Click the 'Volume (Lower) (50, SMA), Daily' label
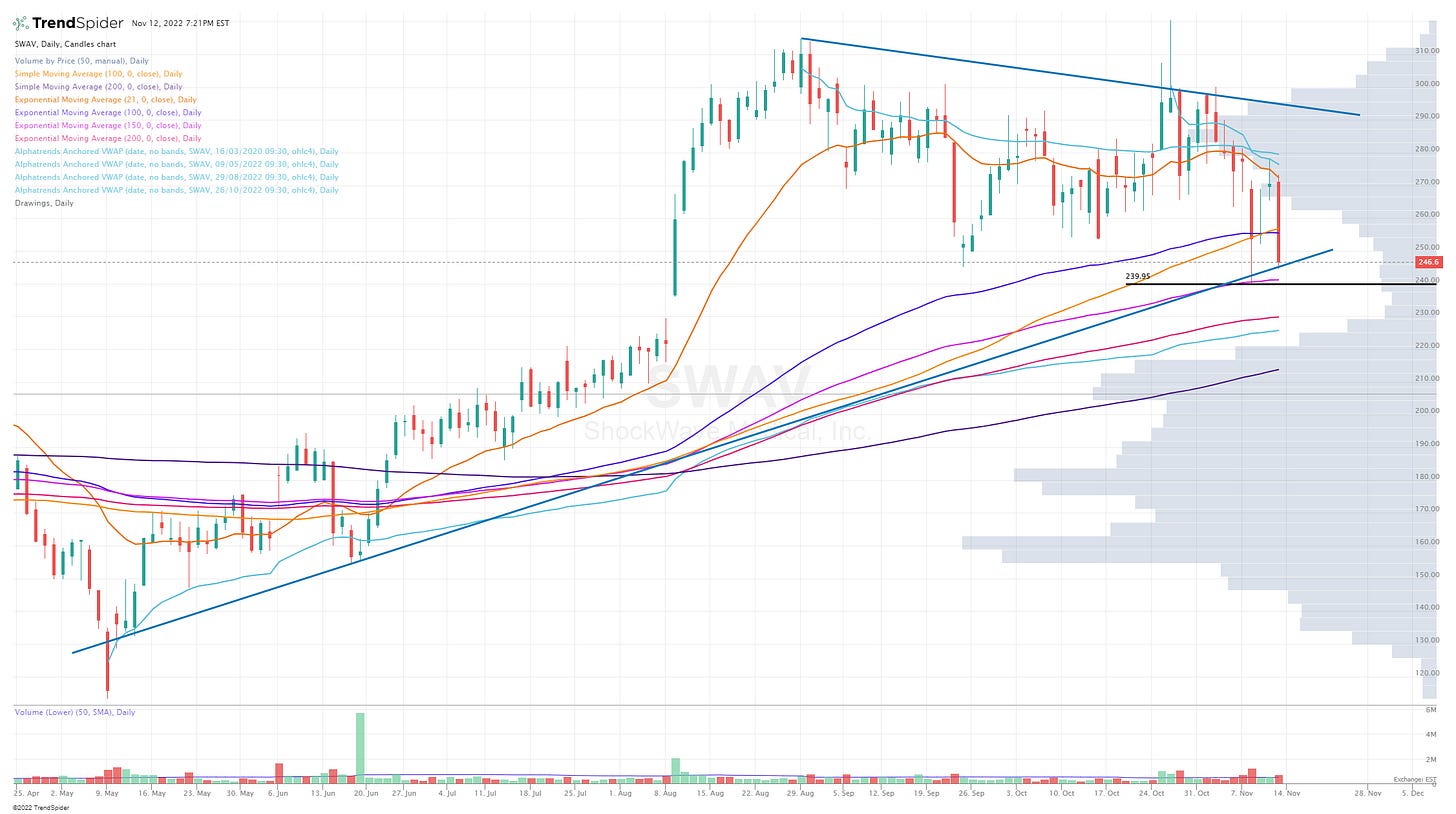The image size is (1456, 814). 74,712
